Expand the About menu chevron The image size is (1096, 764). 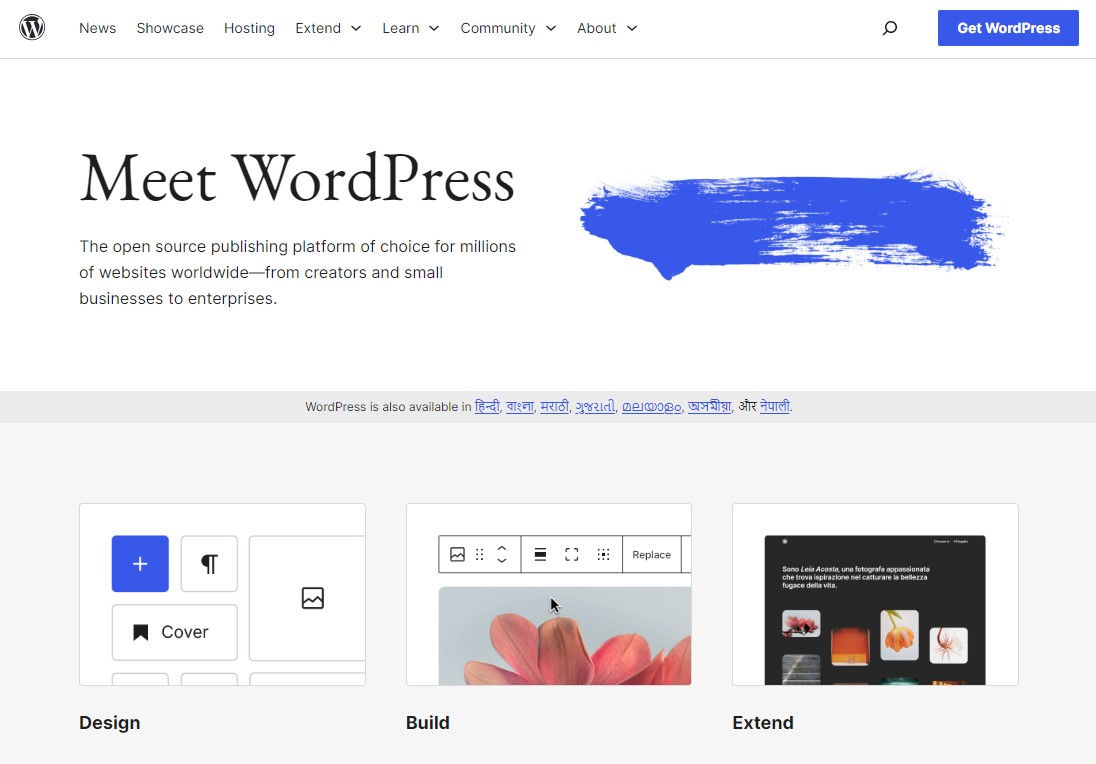pyautogui.click(x=632, y=29)
